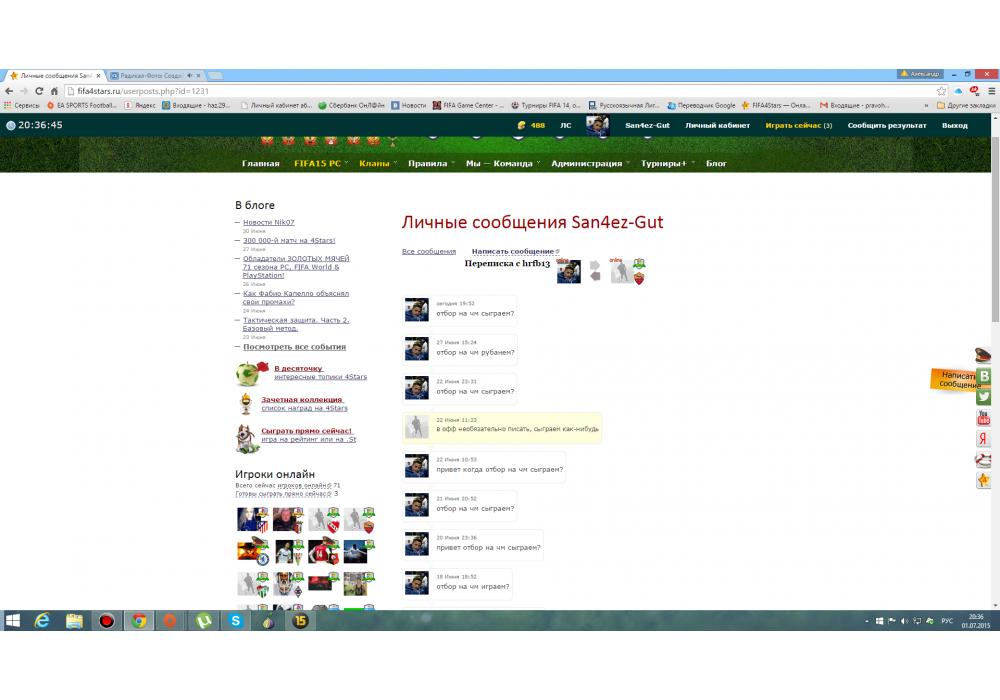Open the 'Блог' menu item
Screen dimensions: 1000x700
pos(716,163)
